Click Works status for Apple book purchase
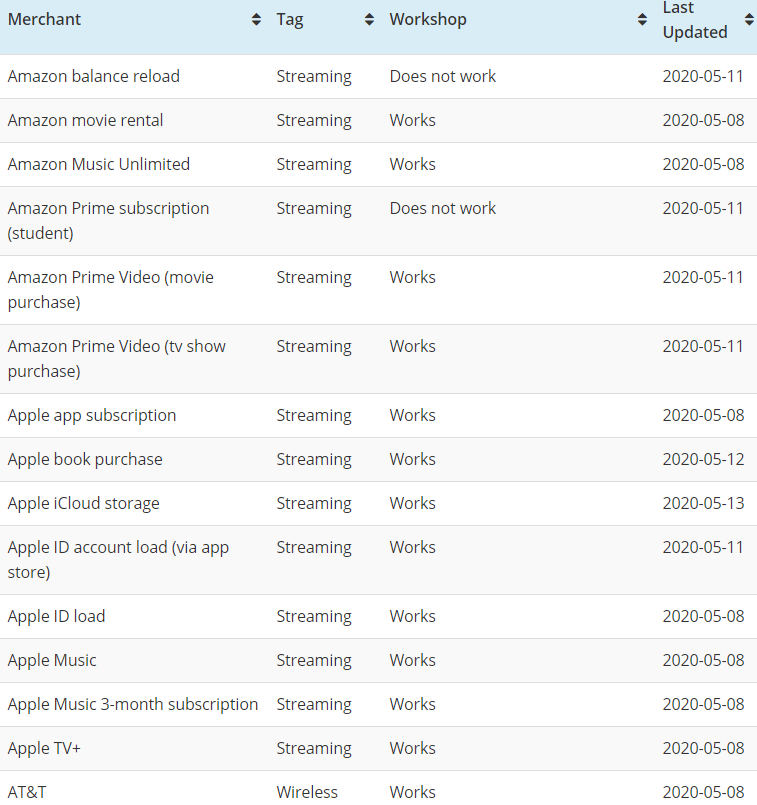 (413, 459)
